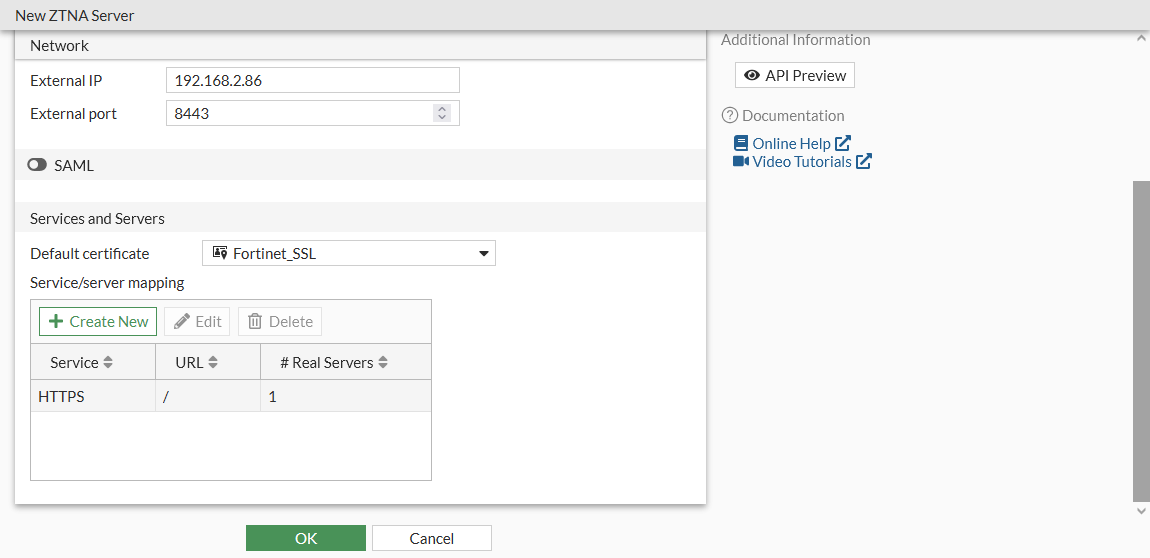Click the External IP input field
This screenshot has width=1150, height=558.
pos(312,81)
